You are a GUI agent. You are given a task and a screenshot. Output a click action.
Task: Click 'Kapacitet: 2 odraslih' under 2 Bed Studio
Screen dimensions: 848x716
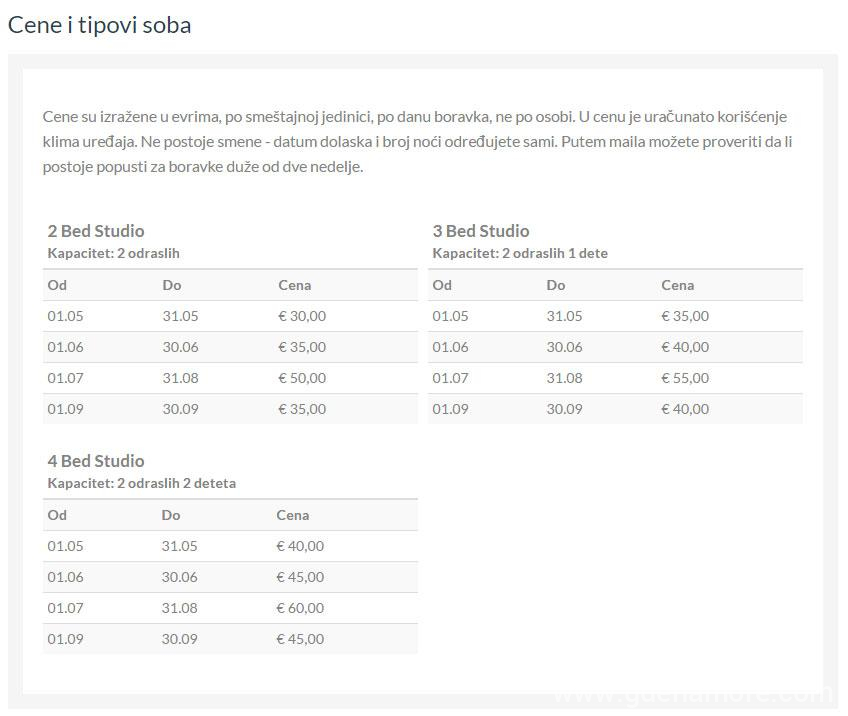114,254
